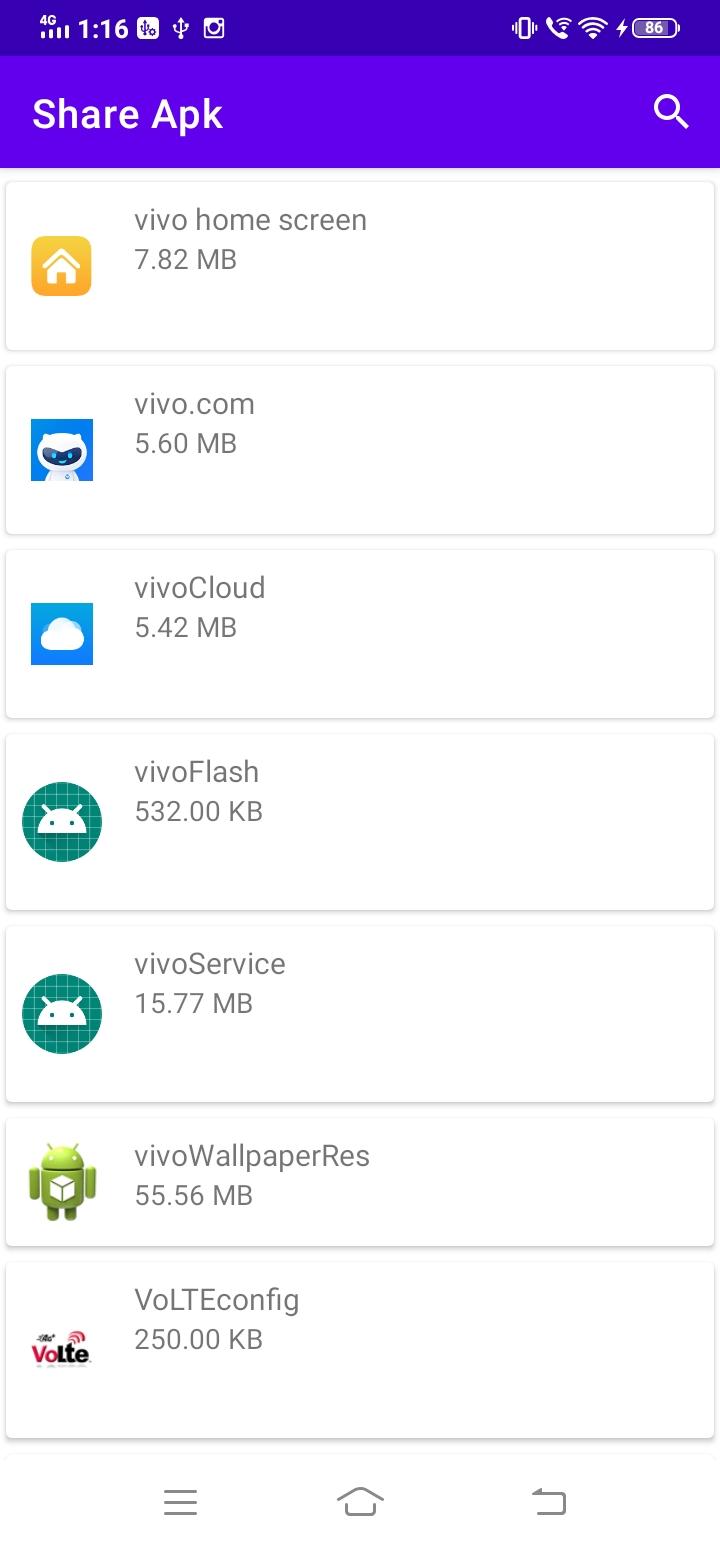The image size is (720, 1544).
Task: Select the vivo.com list entry text
Action: coord(195,404)
